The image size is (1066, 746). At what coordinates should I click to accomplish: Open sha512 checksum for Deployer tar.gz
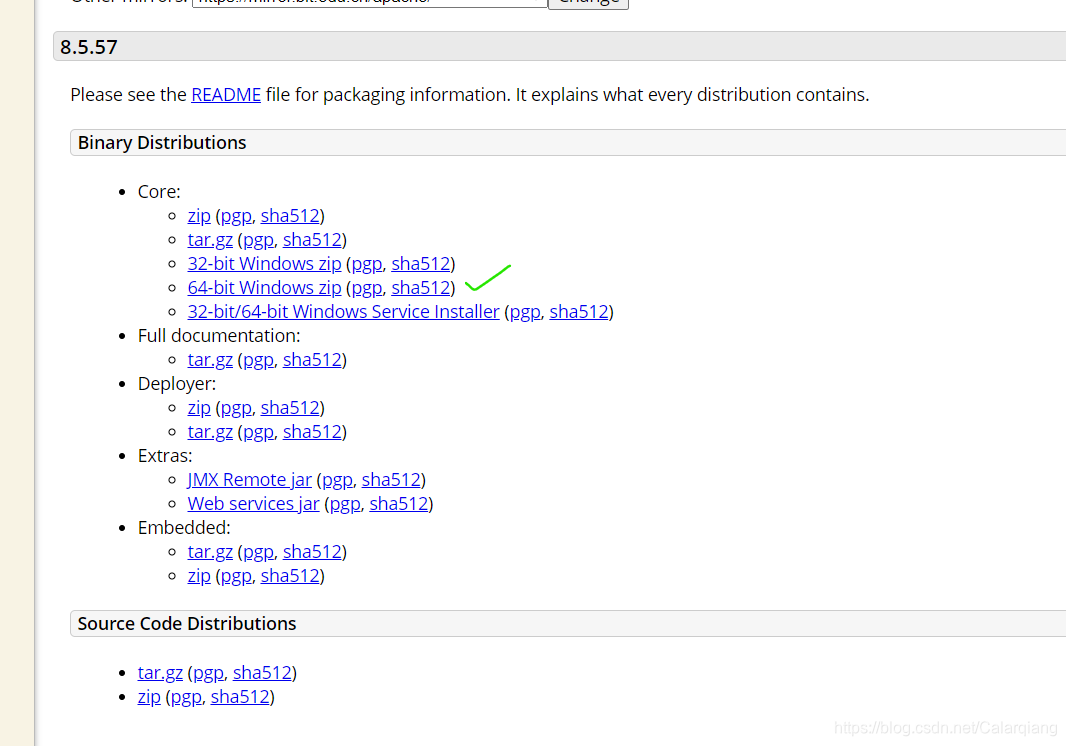click(312, 432)
